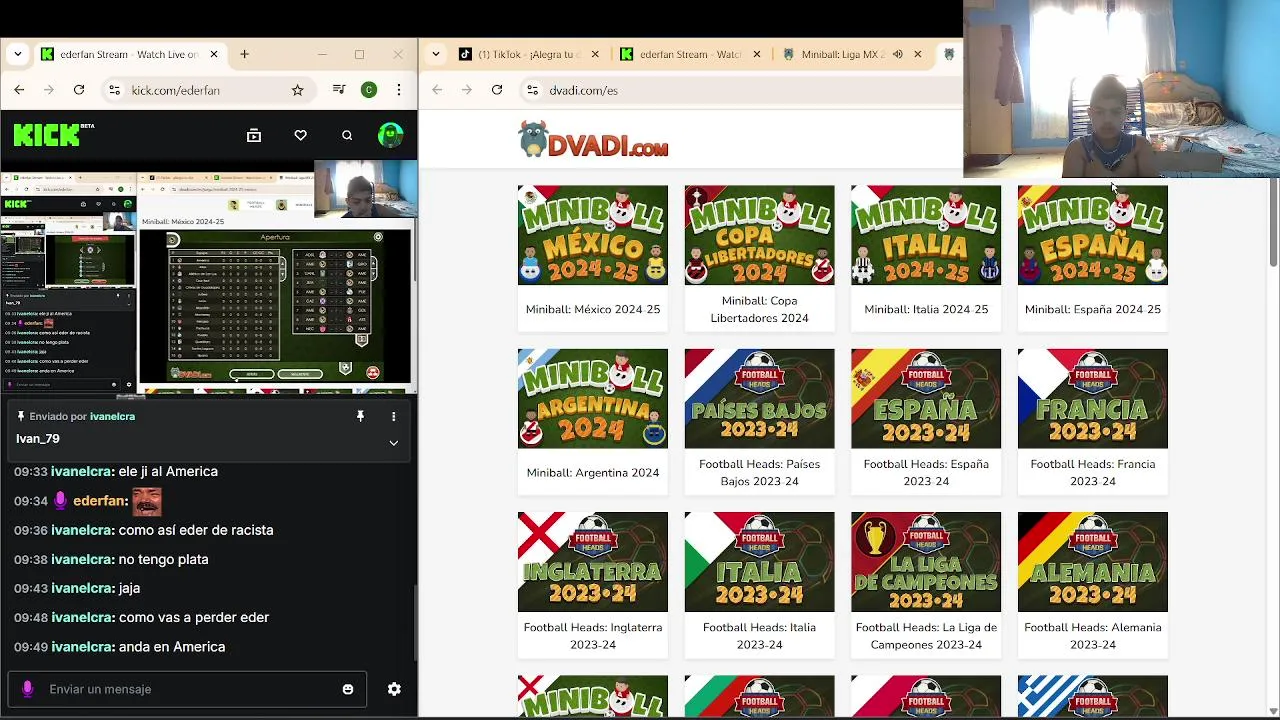
Task: Click Copa Libertadores 2024 thumbnail
Action: 759,235
